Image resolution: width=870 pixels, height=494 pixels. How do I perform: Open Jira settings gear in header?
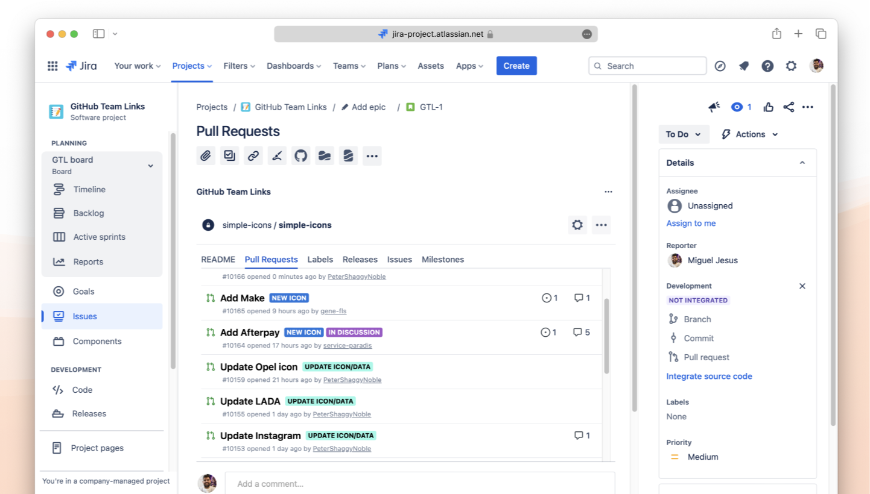tap(791, 66)
